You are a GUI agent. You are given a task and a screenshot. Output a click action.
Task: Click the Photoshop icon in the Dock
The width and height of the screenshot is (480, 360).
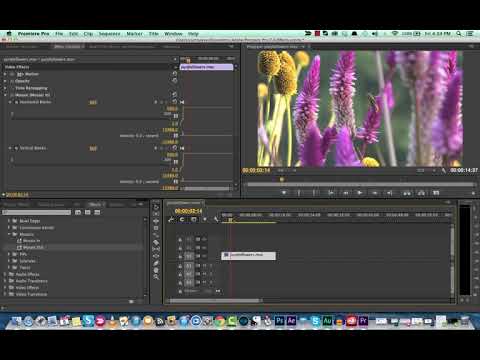coord(279,321)
